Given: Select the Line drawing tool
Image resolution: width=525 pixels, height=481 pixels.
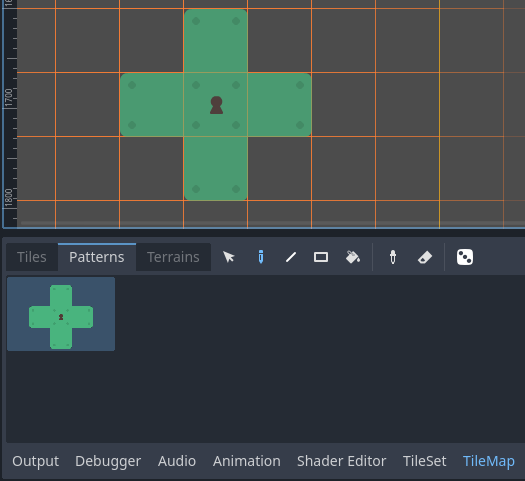Looking at the screenshot, I should pos(291,257).
